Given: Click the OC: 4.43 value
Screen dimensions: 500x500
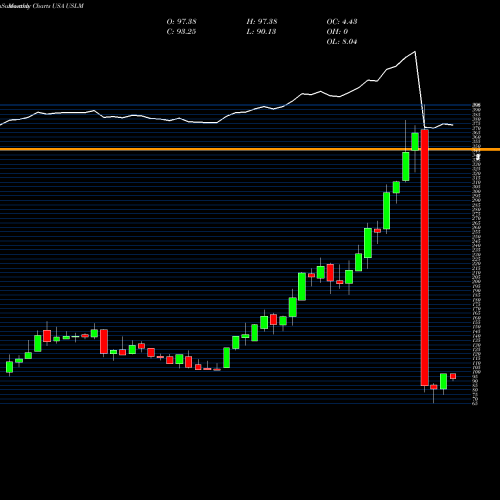Looking at the screenshot, I should coord(342,22).
